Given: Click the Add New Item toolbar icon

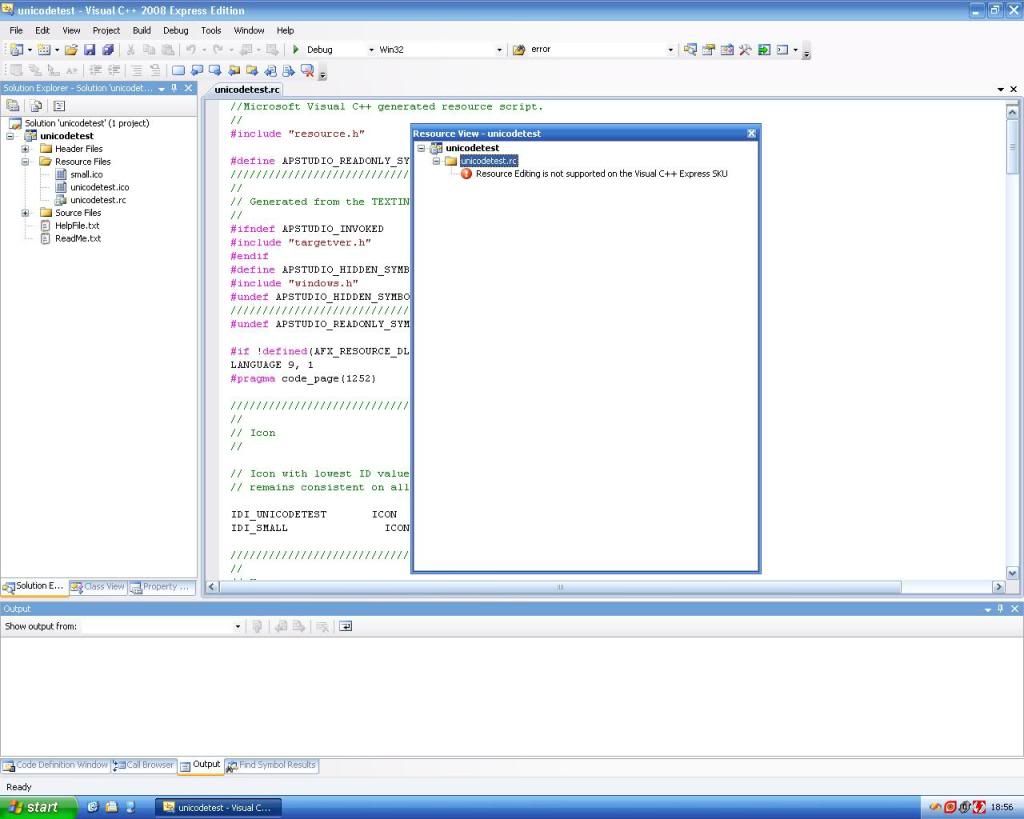Looking at the screenshot, I should click(44, 50).
